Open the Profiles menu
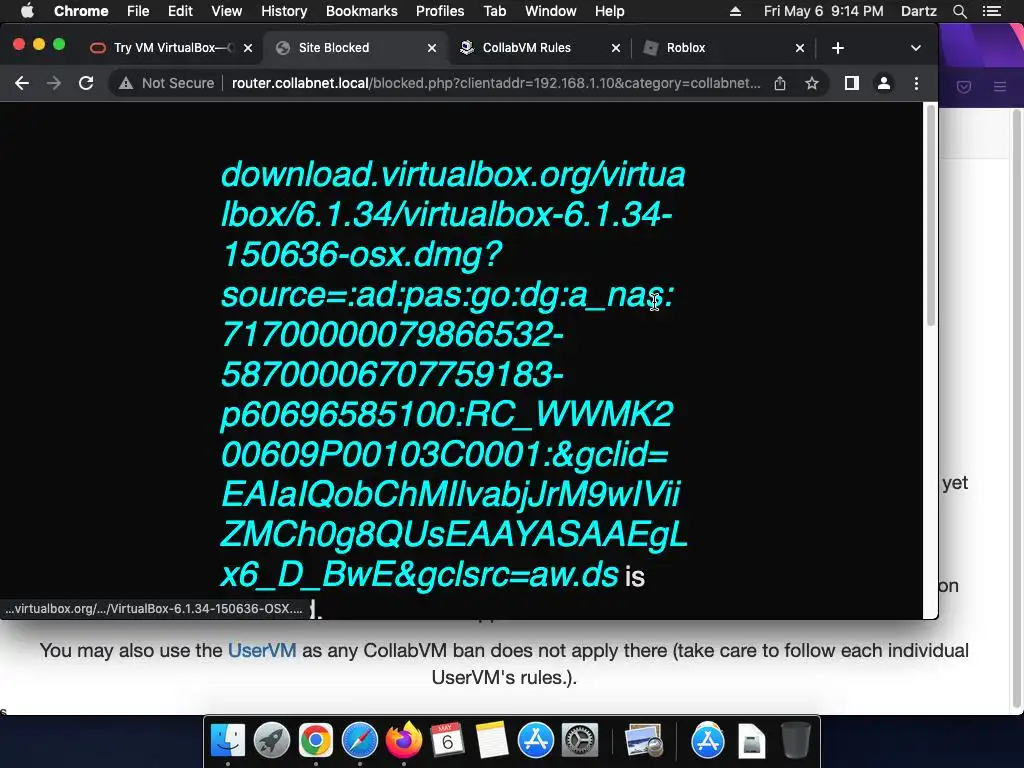Screen dimensions: 1024x768 tap(440, 11)
